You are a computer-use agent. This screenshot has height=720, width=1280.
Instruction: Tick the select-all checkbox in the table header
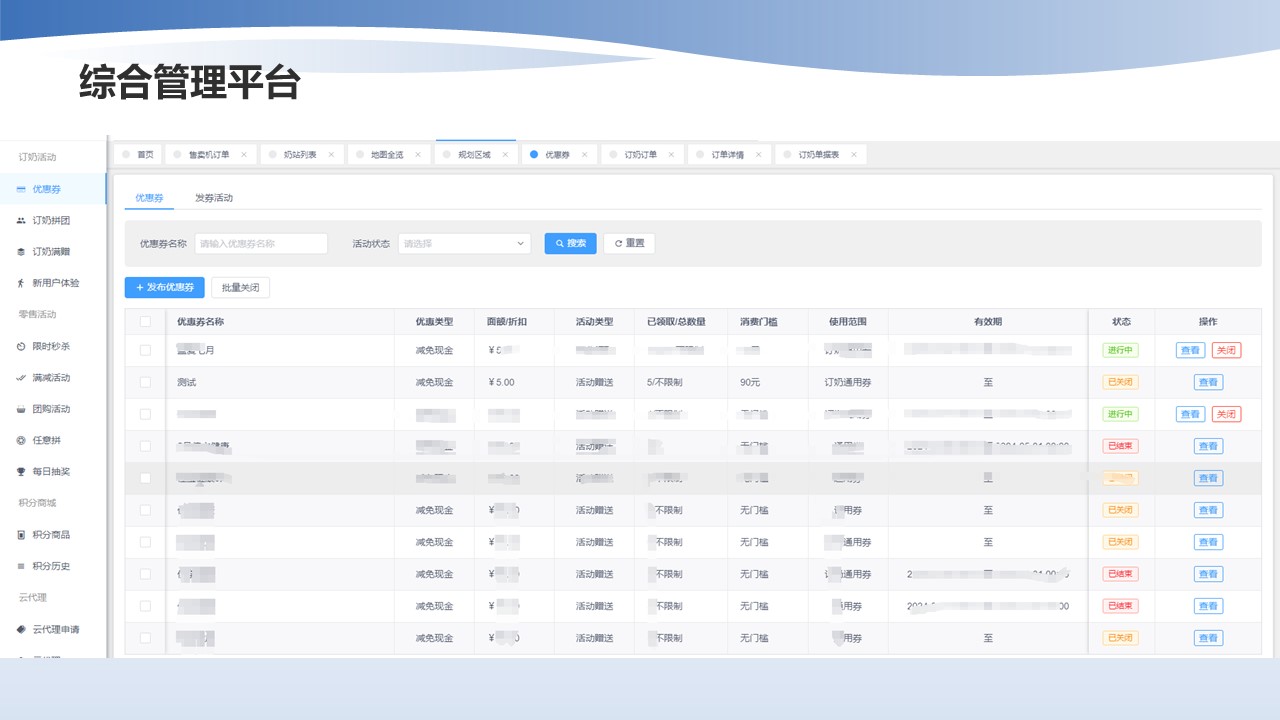click(x=145, y=322)
